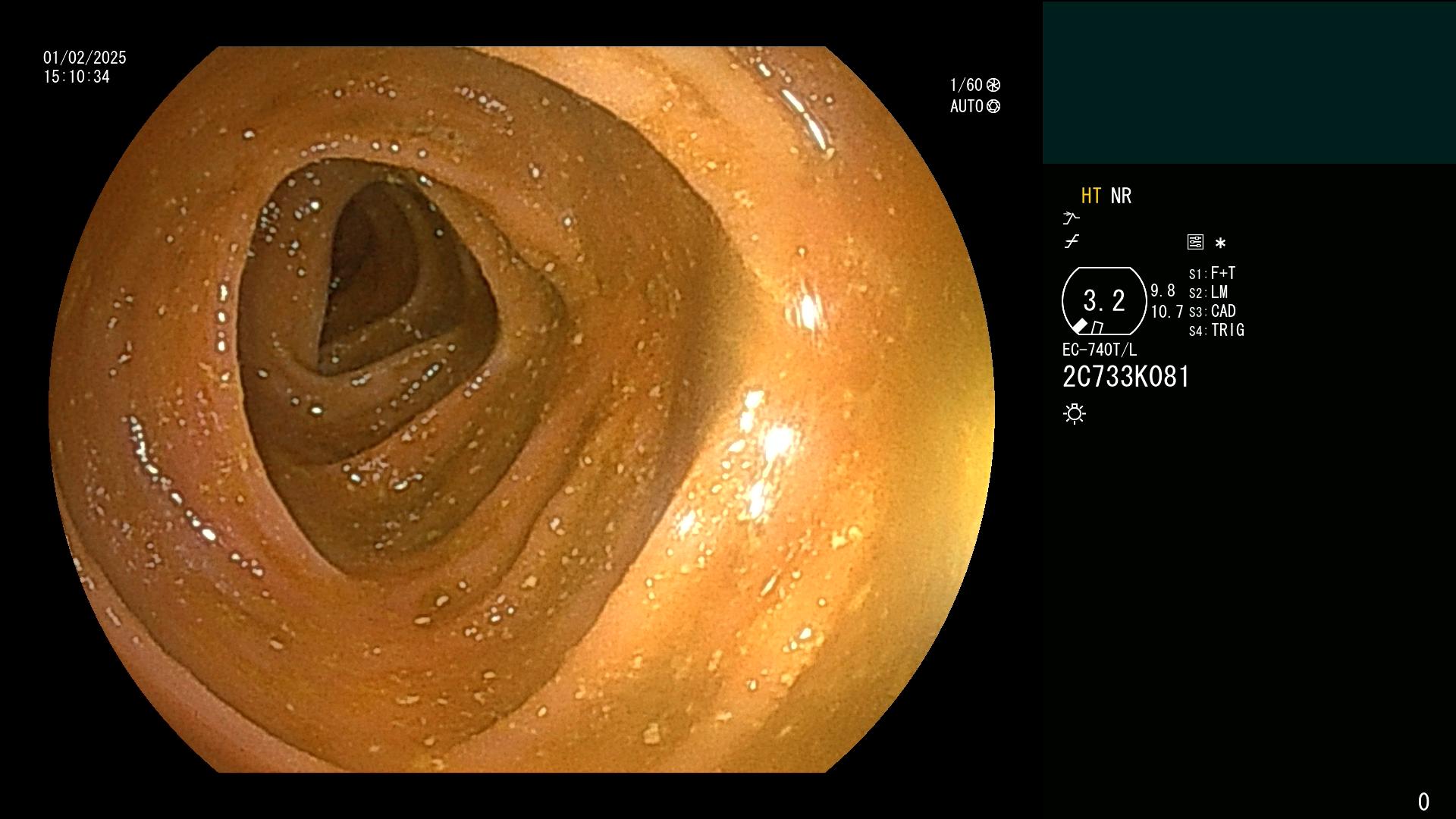This screenshot has height=819, width=1456.
Task: Click the shutter speed 1/60 icon
Action: click(993, 85)
